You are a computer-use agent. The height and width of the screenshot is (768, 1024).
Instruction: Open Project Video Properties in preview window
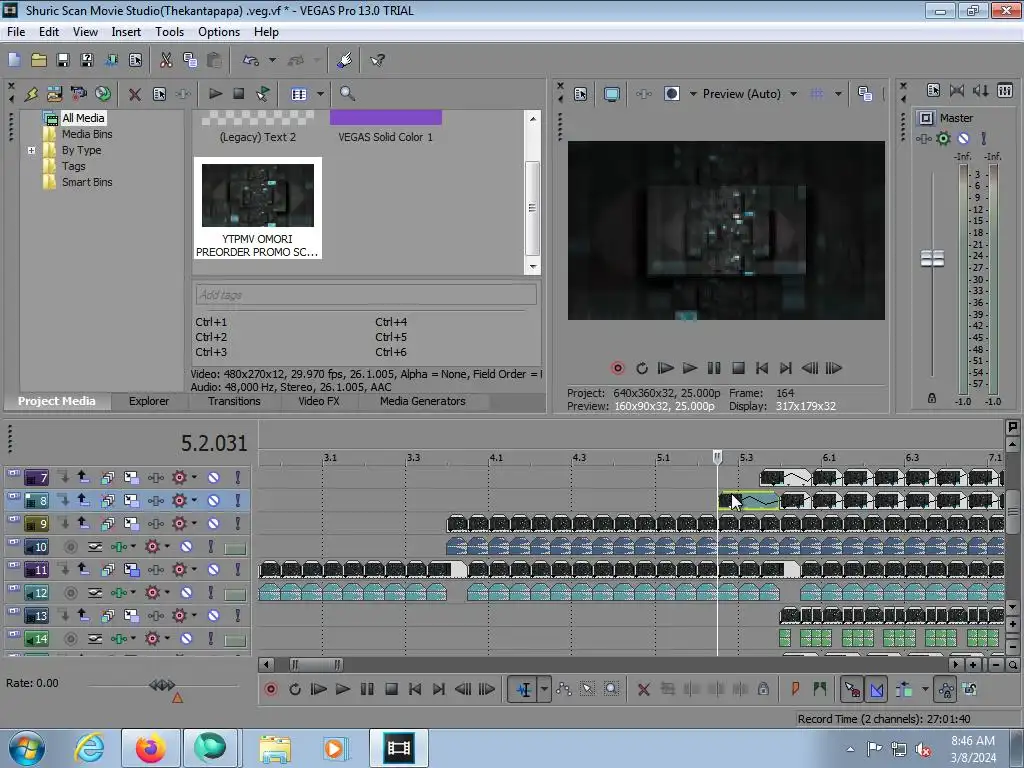[581, 94]
